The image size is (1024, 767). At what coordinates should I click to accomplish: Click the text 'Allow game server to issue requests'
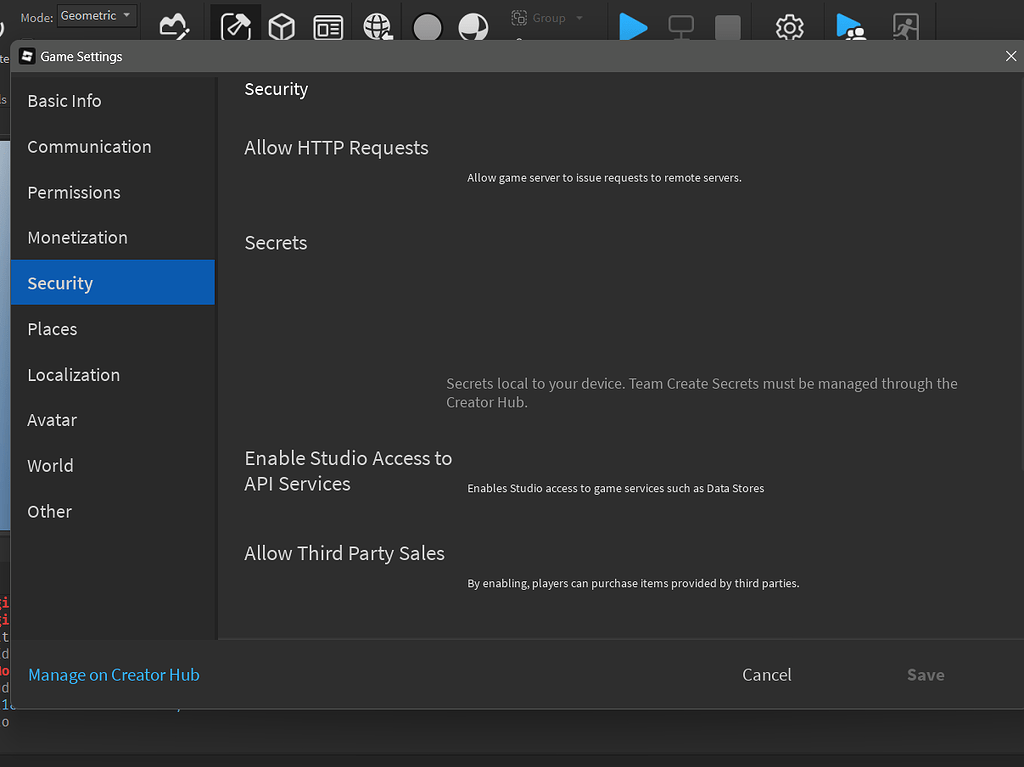click(x=604, y=178)
